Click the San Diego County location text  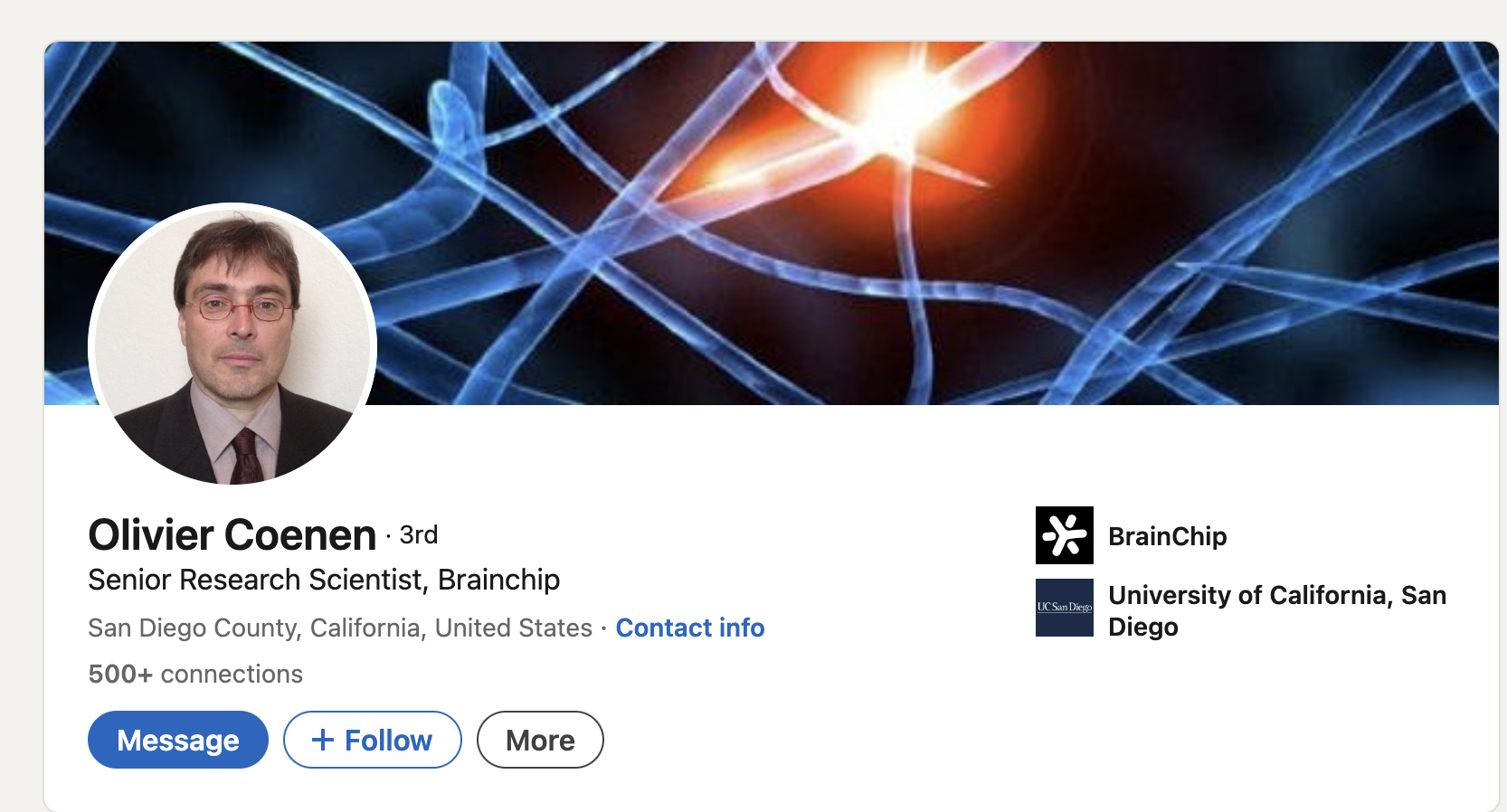339,628
